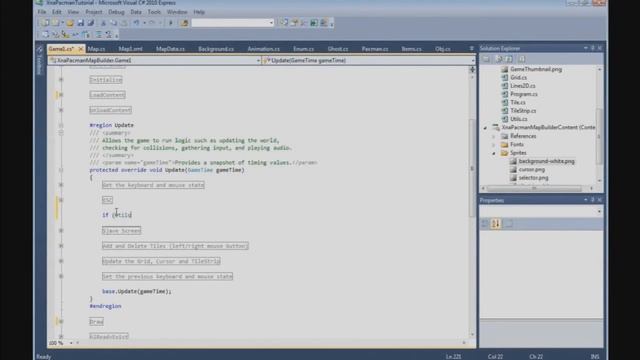The image size is (640, 360).
Task: Click the Solution Explorer icon in the main toolbar
Action: 284,23
